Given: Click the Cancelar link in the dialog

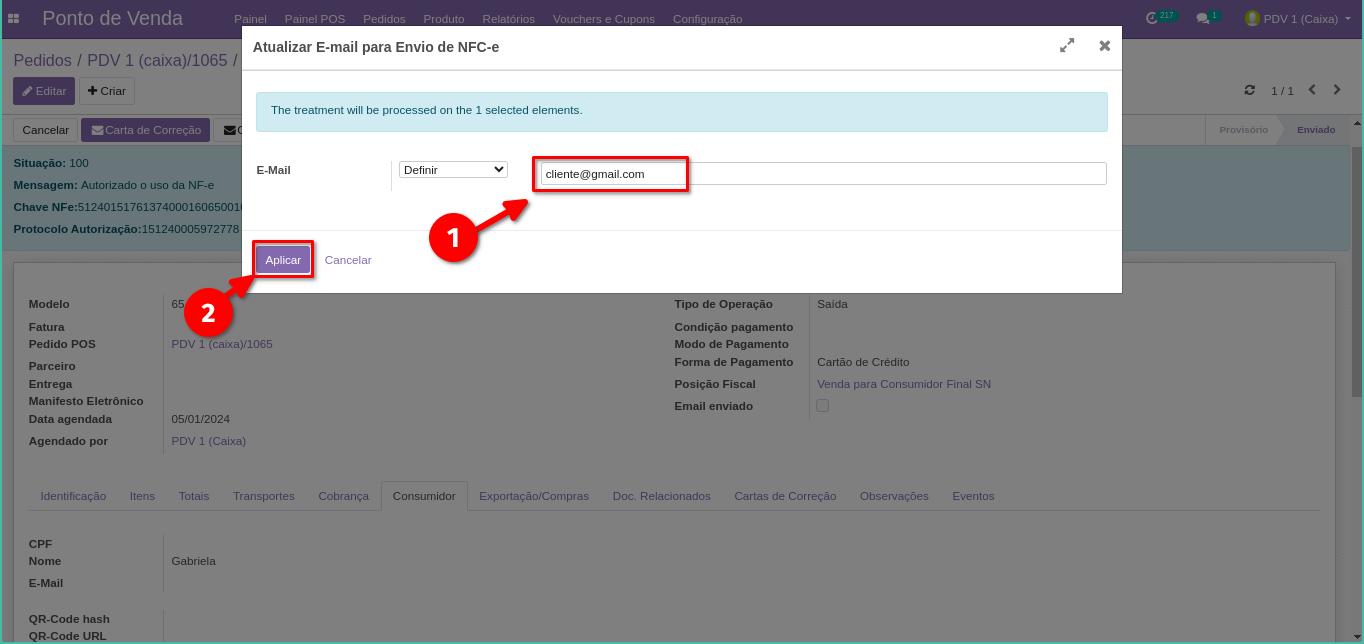Looking at the screenshot, I should tap(348, 260).
